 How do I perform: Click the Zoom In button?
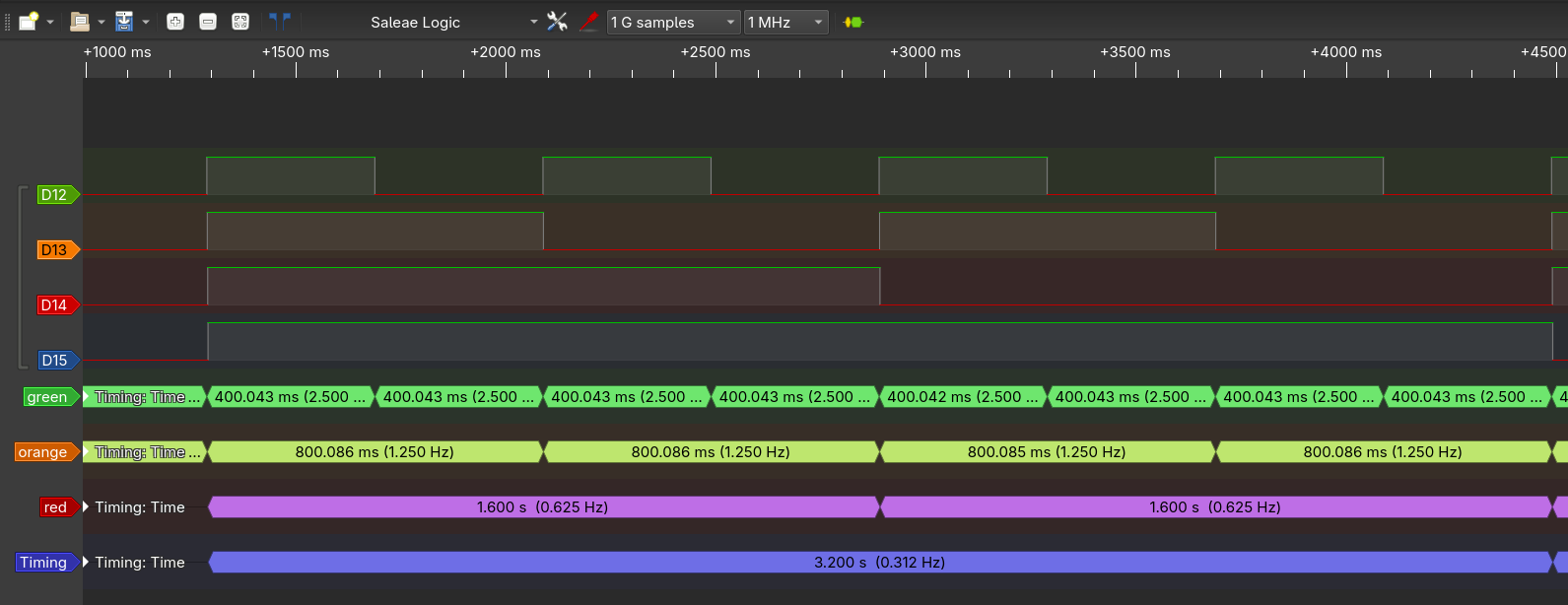pyautogui.click(x=175, y=22)
